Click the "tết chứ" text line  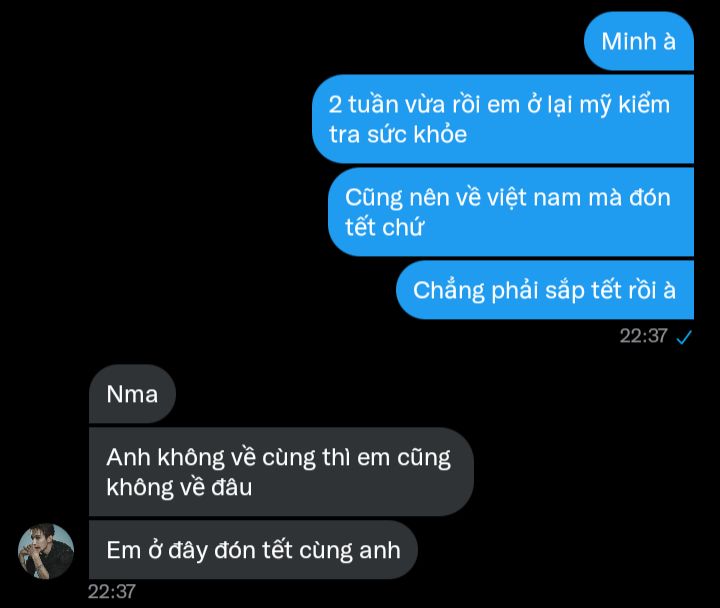click(x=384, y=227)
